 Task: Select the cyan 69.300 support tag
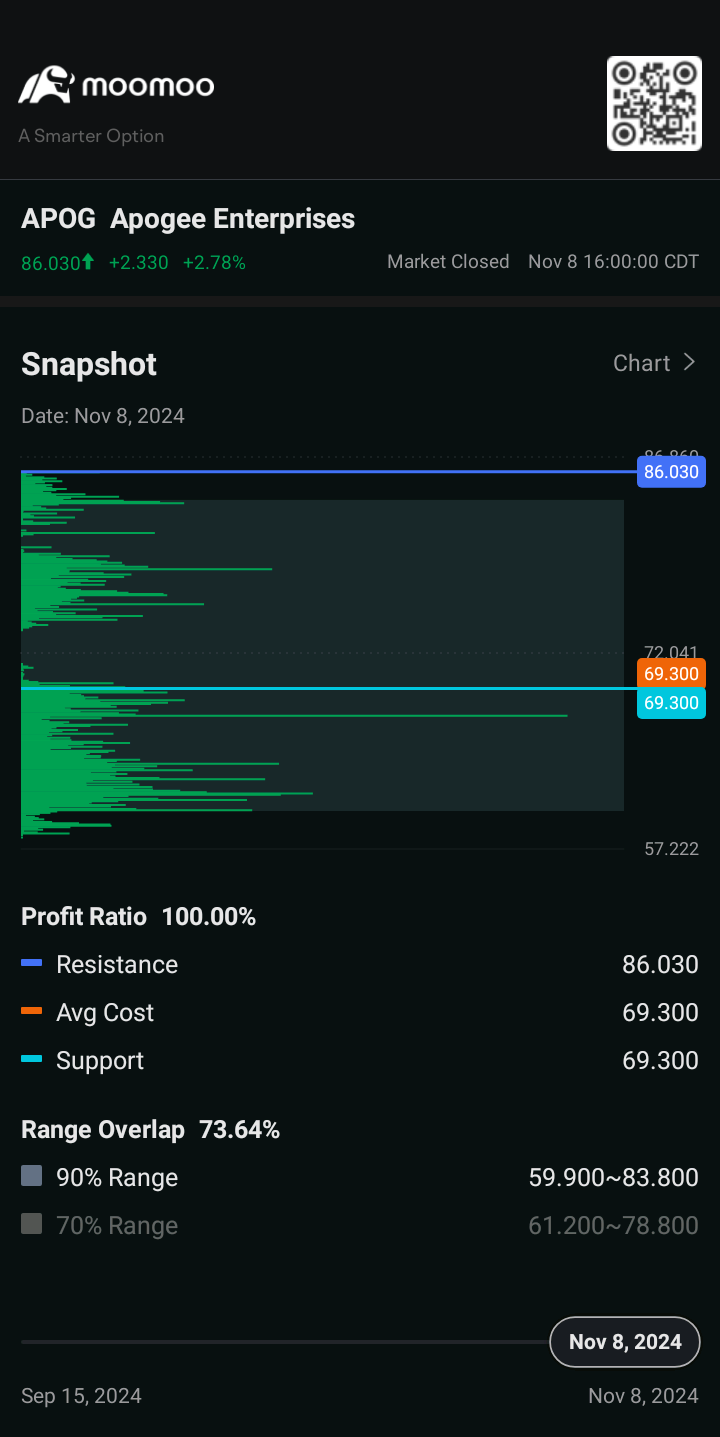pos(671,703)
